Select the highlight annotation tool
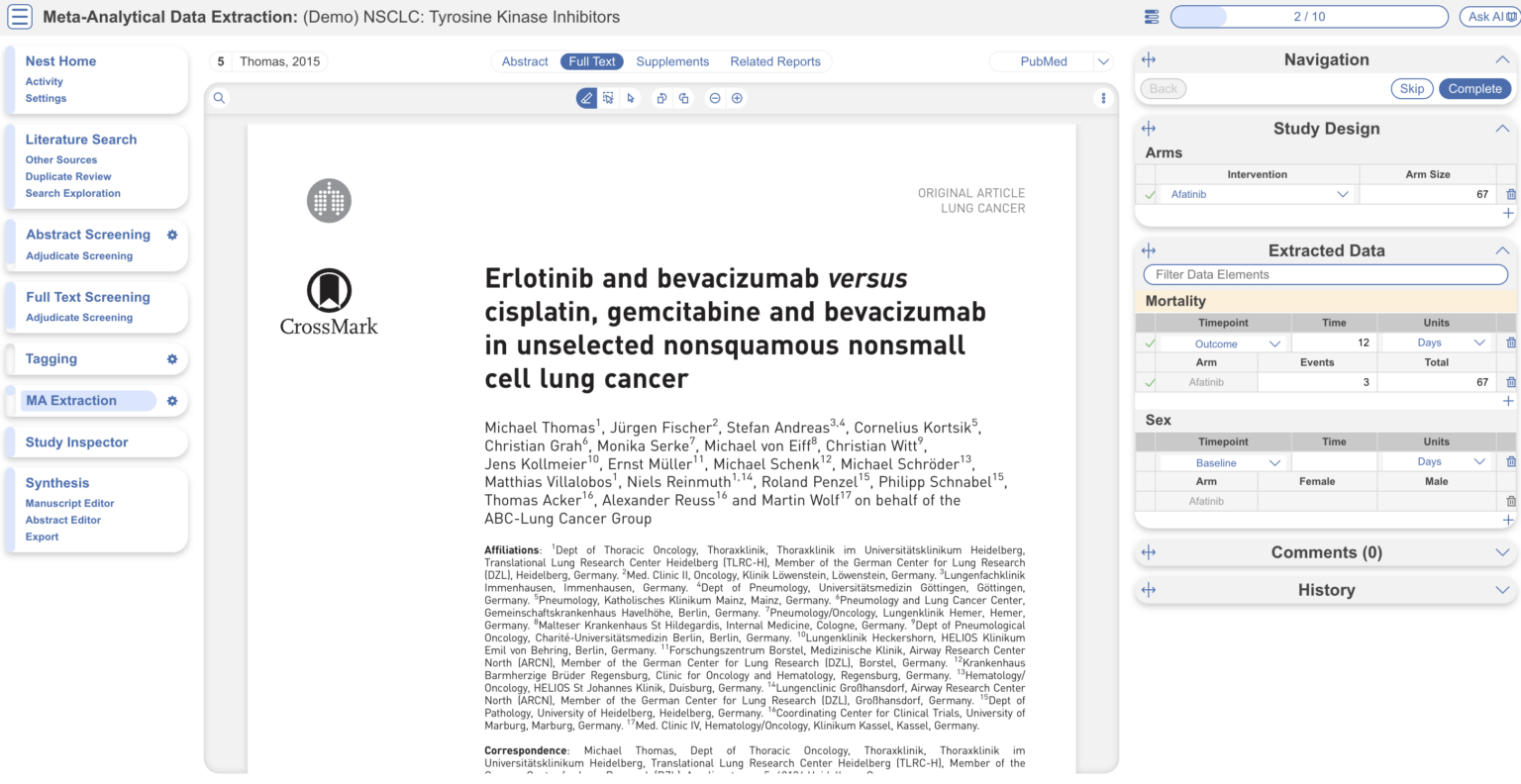 click(x=587, y=98)
